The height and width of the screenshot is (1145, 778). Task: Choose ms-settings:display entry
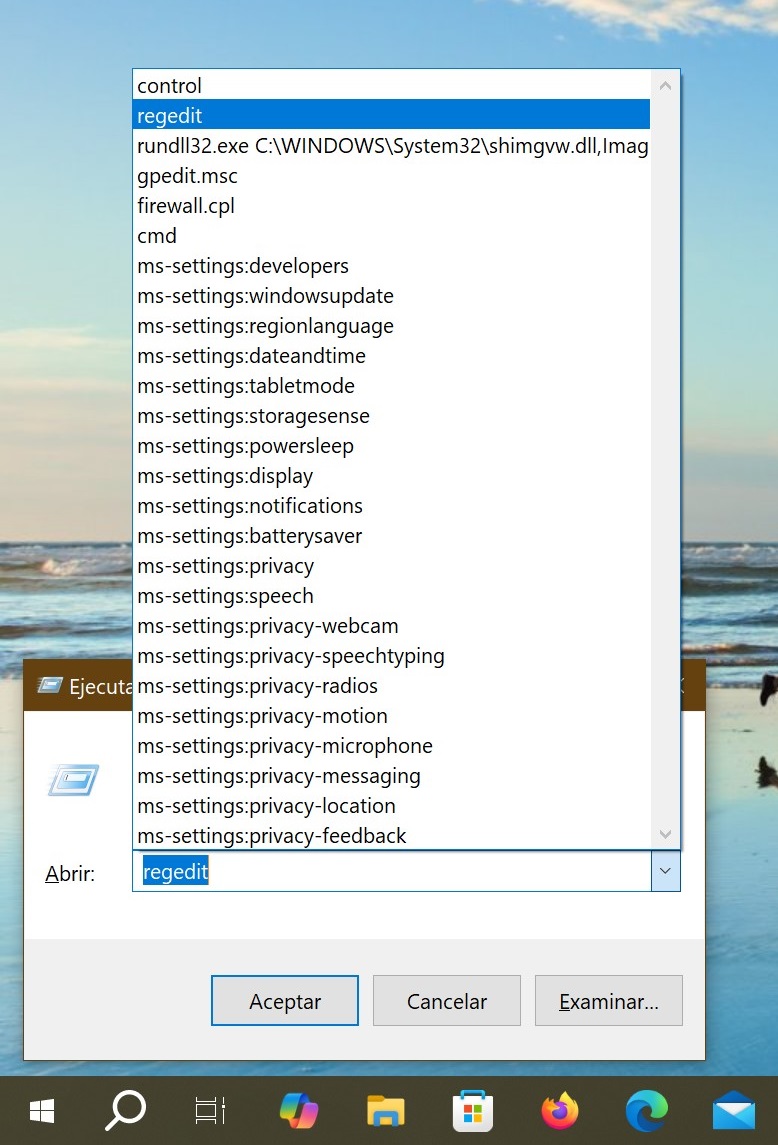[x=392, y=475]
